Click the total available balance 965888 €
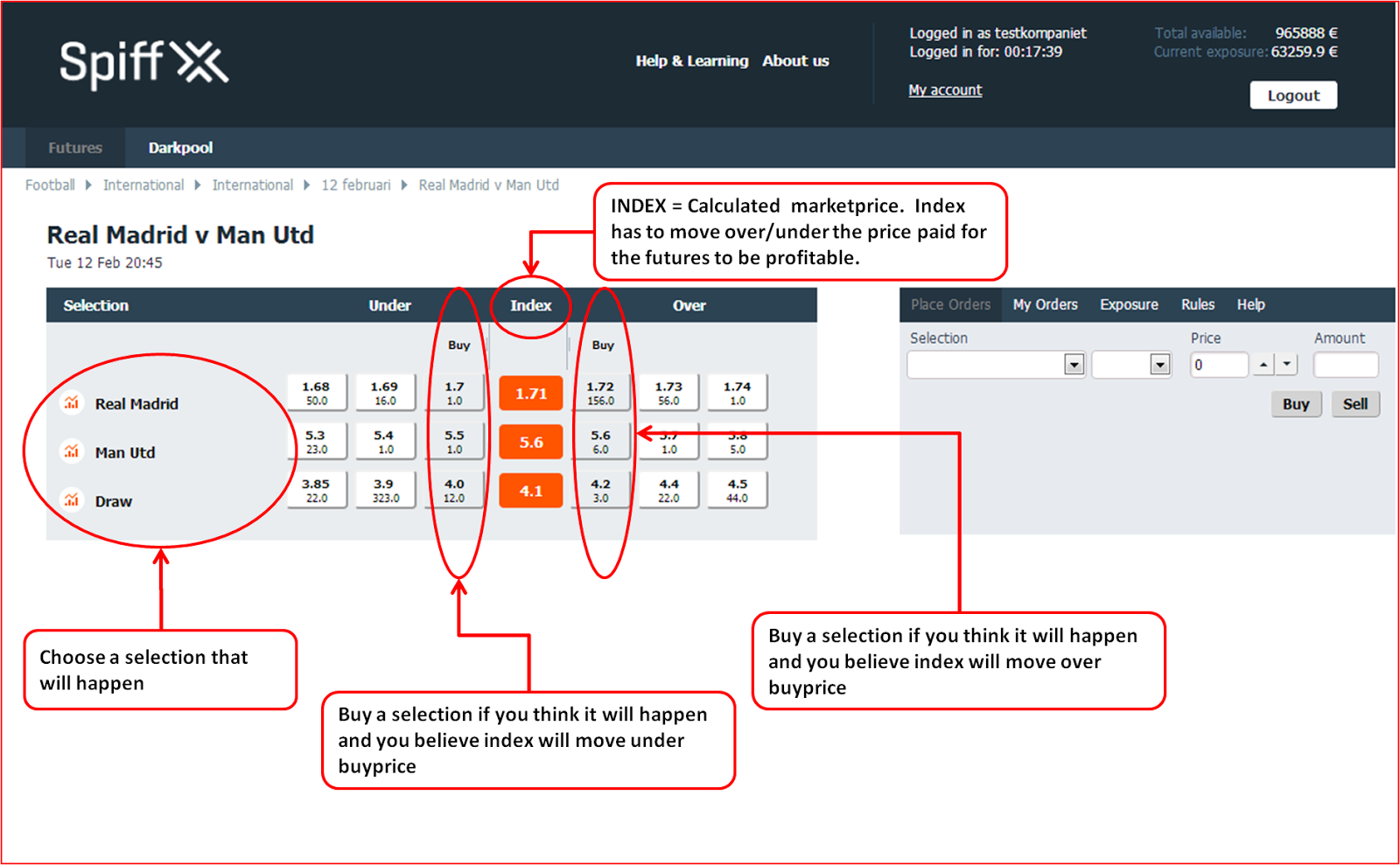Viewport: 1400px width, 865px height. coord(1306,33)
